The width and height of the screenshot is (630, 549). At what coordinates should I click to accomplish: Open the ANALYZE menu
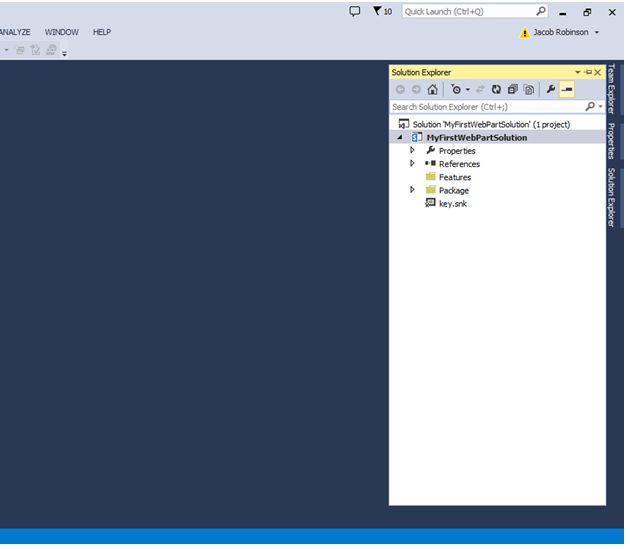point(15,32)
